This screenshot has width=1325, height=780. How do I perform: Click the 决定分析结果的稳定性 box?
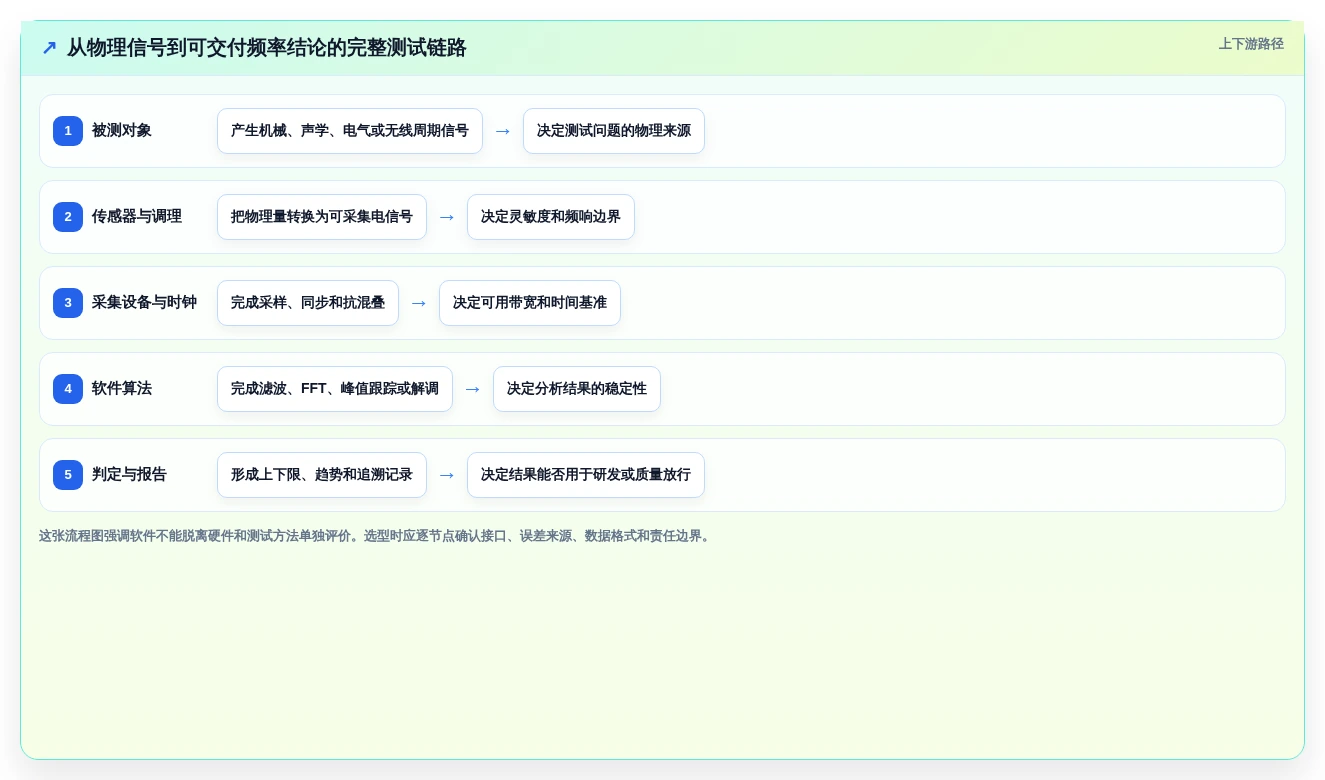577,389
